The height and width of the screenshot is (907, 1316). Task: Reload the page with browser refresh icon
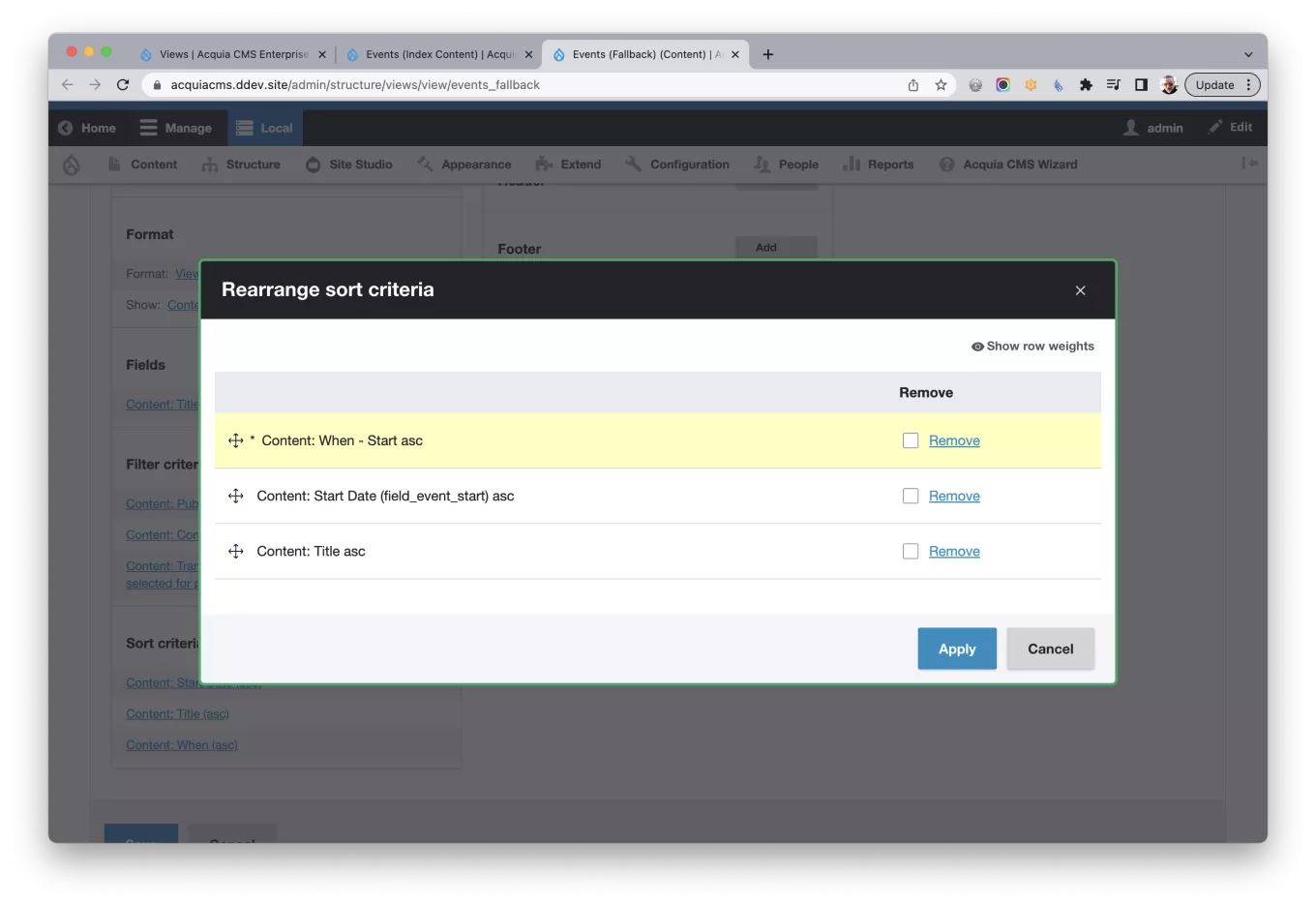pos(123,85)
